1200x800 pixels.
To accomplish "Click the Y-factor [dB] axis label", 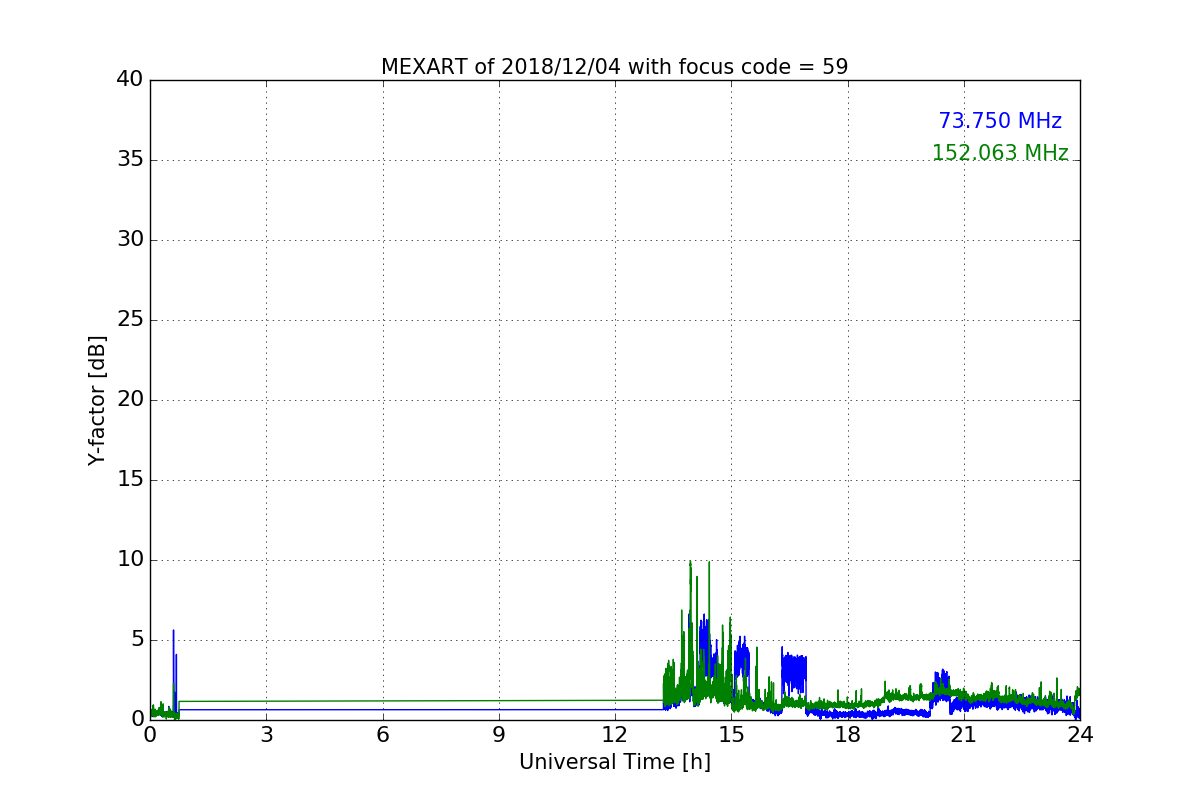I will (97, 400).
